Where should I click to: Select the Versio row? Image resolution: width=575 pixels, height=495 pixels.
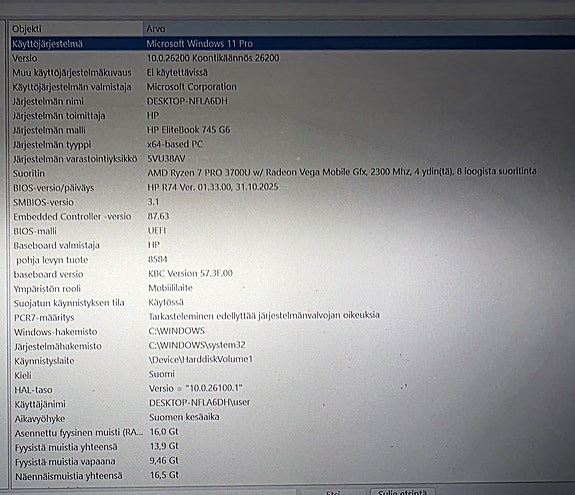[x=293, y=58]
